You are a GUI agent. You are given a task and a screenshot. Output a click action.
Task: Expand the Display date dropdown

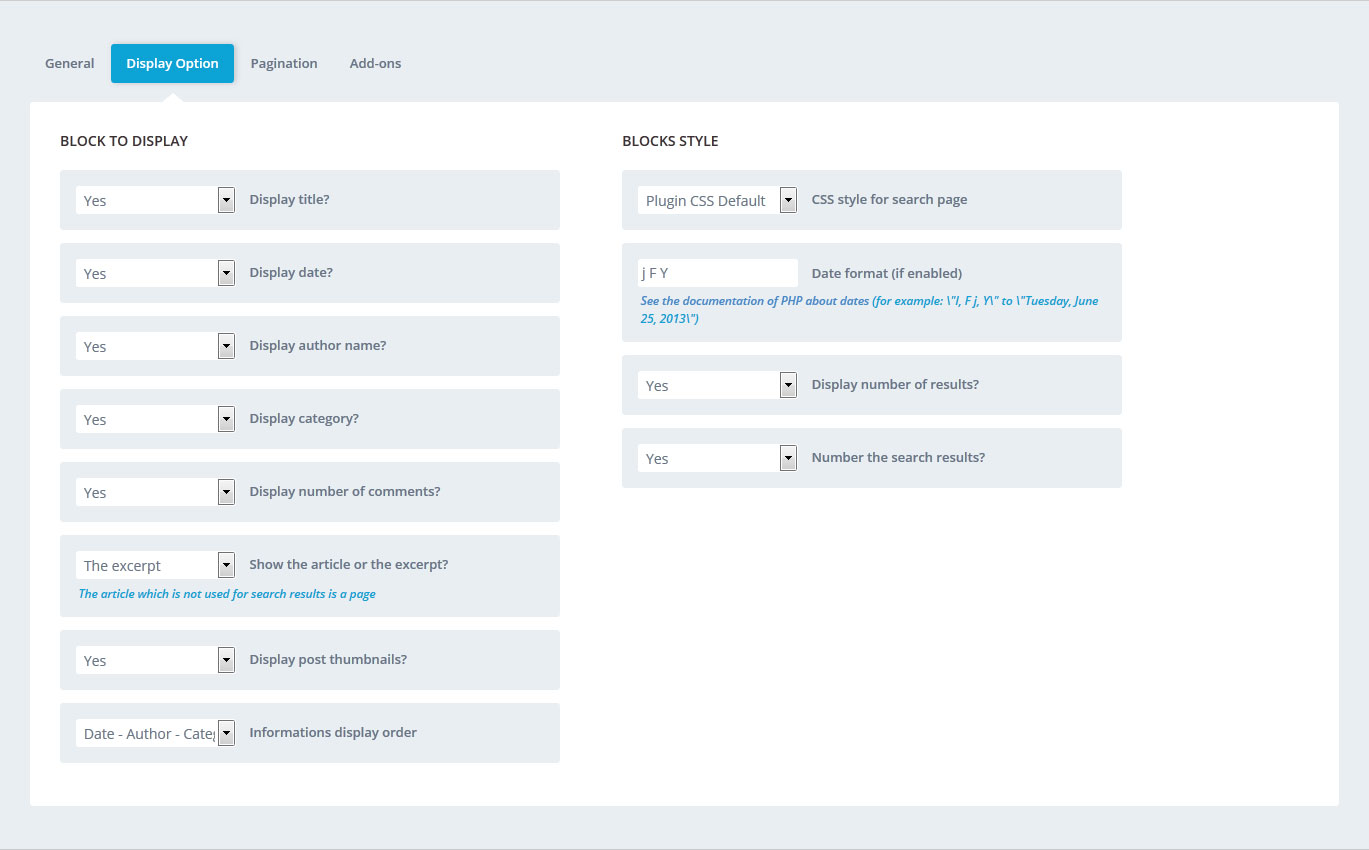(x=155, y=273)
